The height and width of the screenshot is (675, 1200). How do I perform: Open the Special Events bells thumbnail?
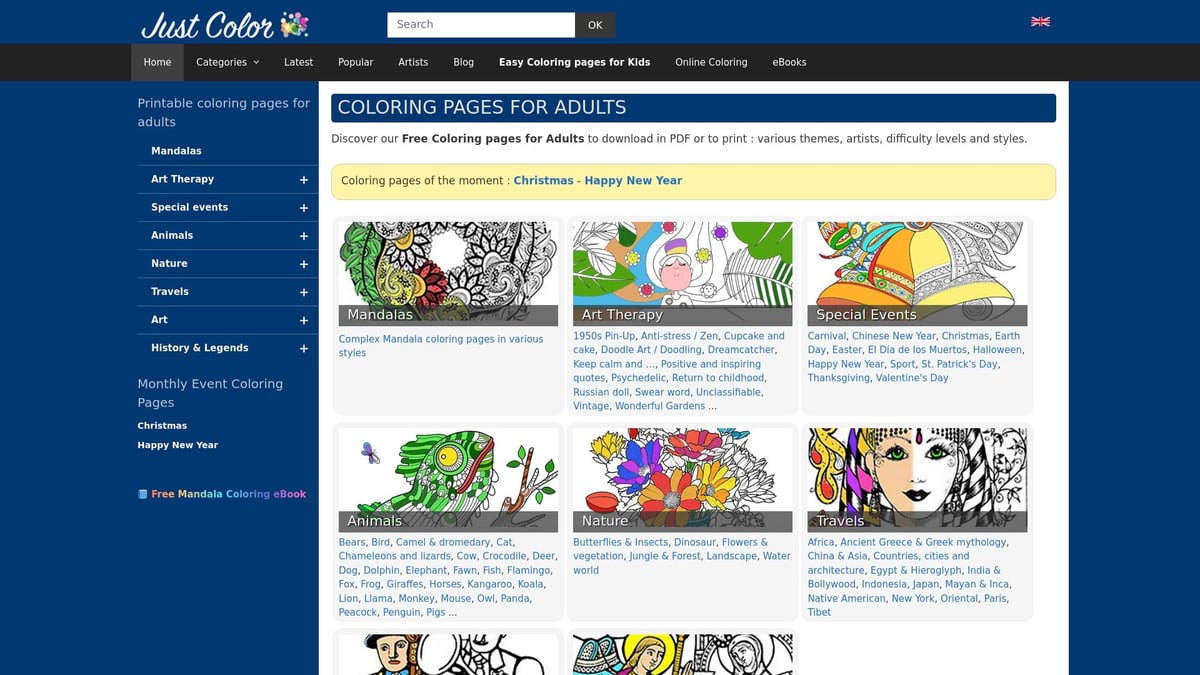click(916, 270)
